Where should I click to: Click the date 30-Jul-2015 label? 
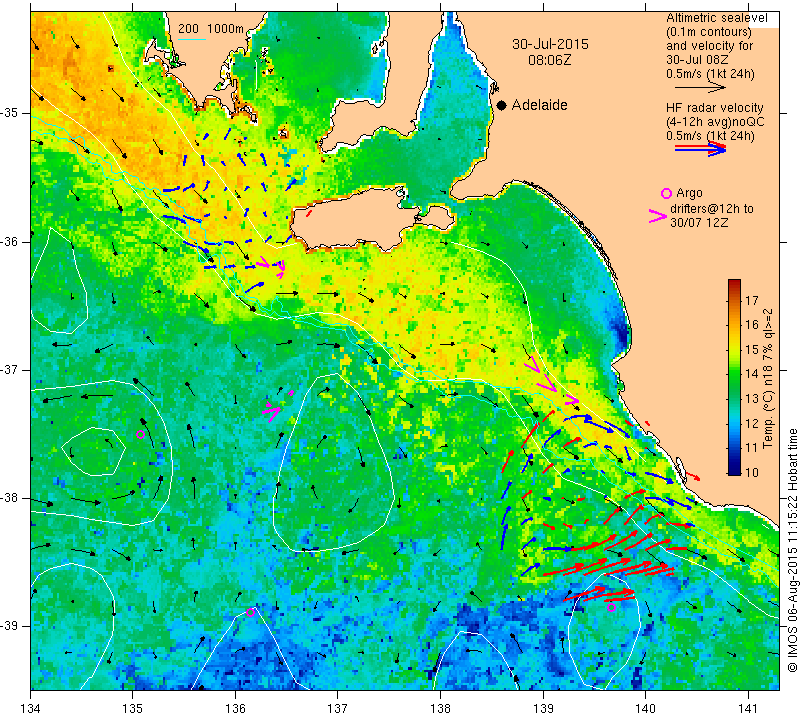coord(550,44)
